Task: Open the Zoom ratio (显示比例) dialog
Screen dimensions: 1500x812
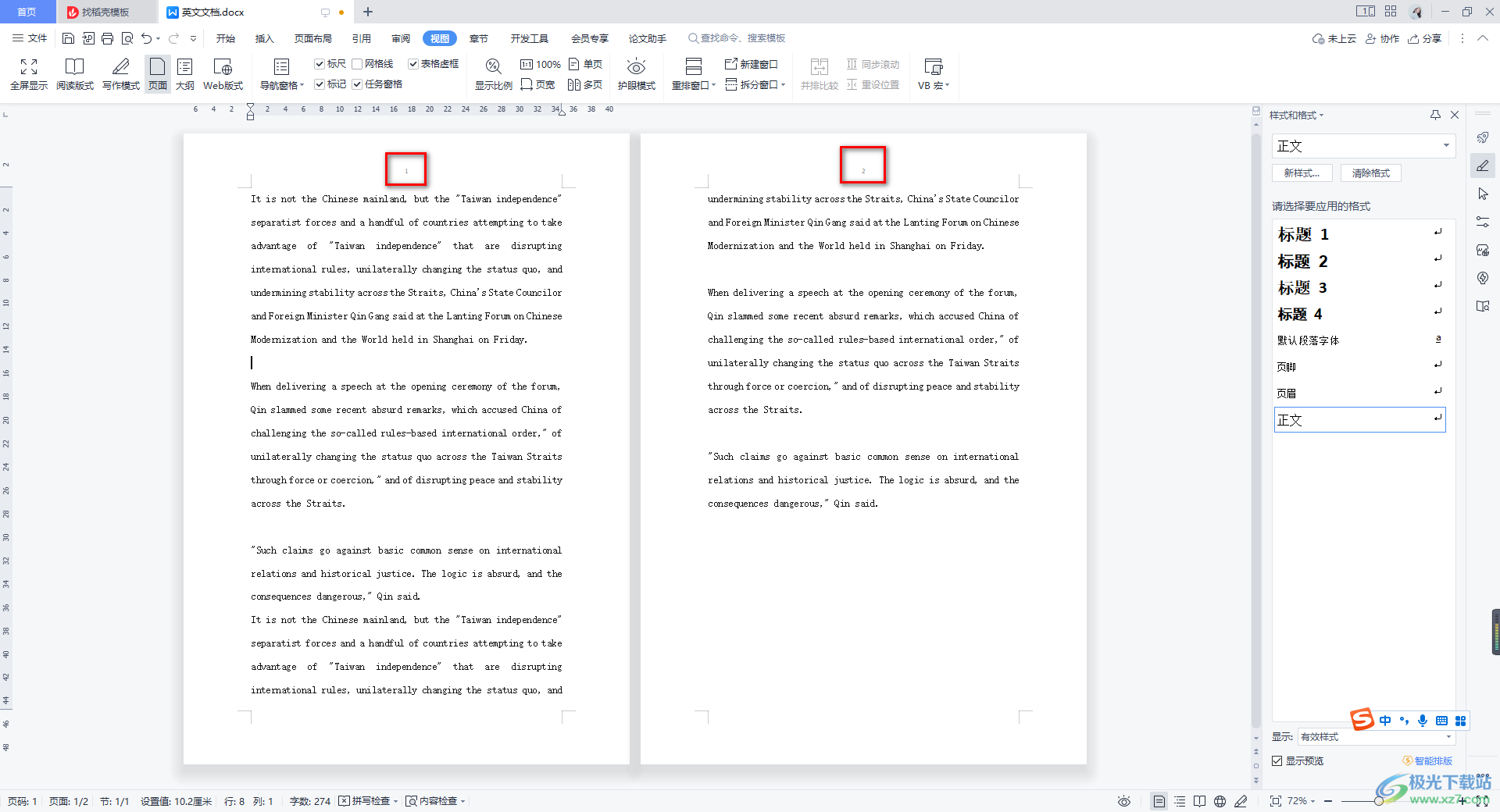Action: pos(494,74)
